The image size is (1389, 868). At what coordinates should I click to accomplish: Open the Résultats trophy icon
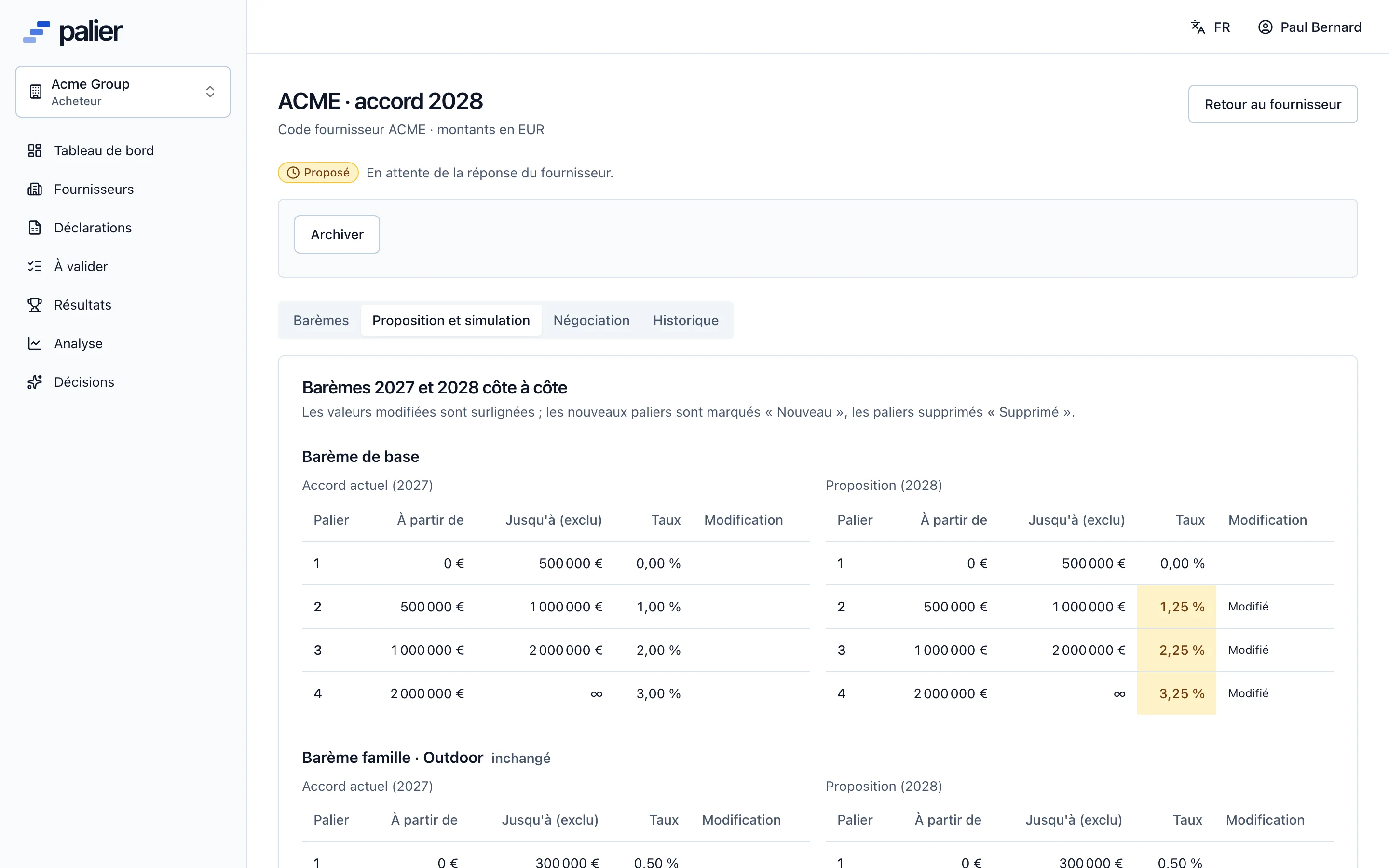34,305
